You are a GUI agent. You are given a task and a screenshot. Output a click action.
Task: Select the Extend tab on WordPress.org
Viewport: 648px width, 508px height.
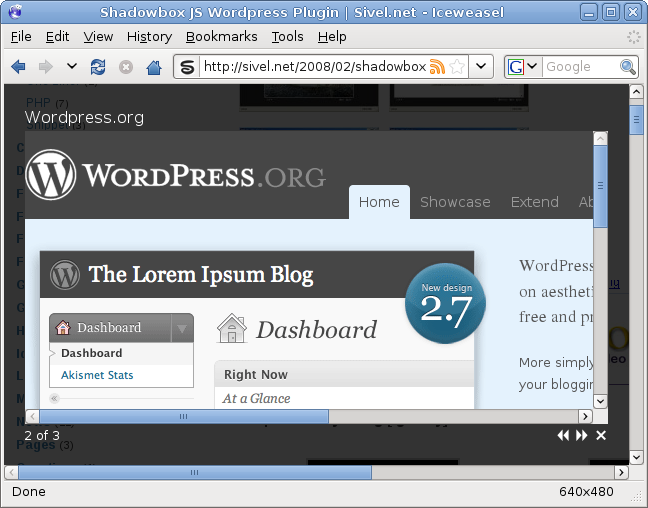tap(534, 202)
